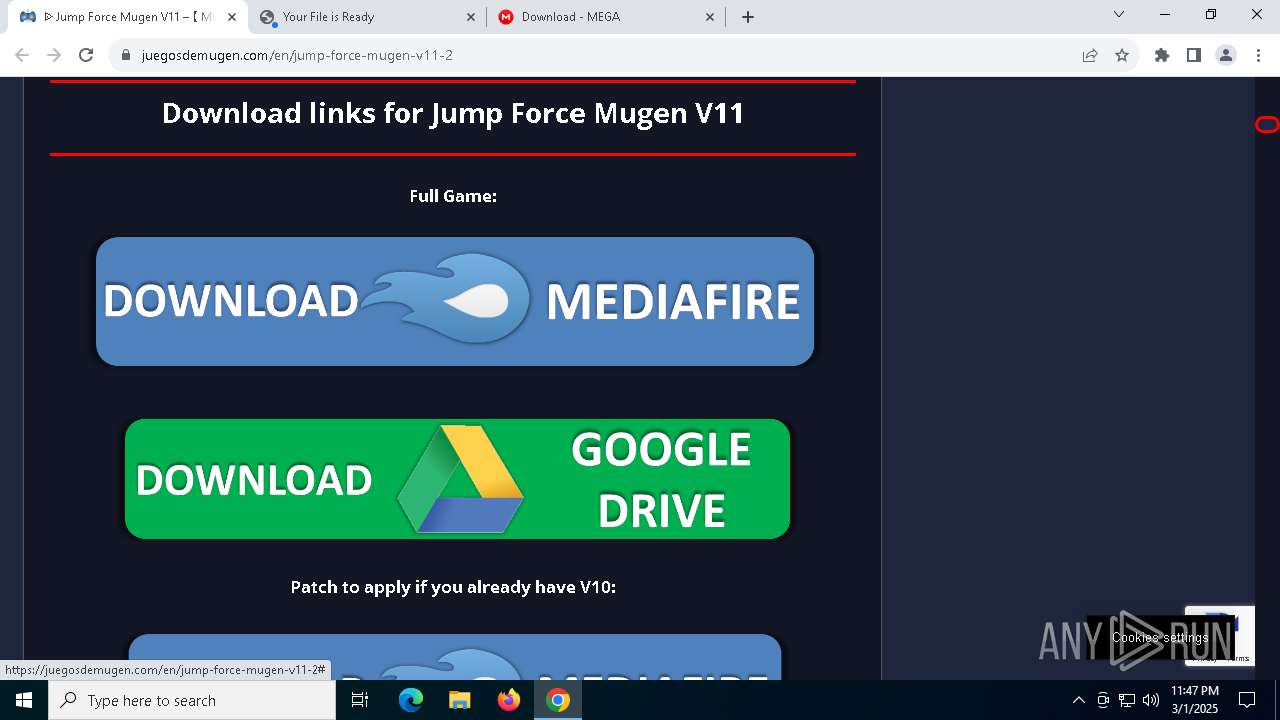
Task: Open the Windows Start menu
Action: pyautogui.click(x=24, y=700)
